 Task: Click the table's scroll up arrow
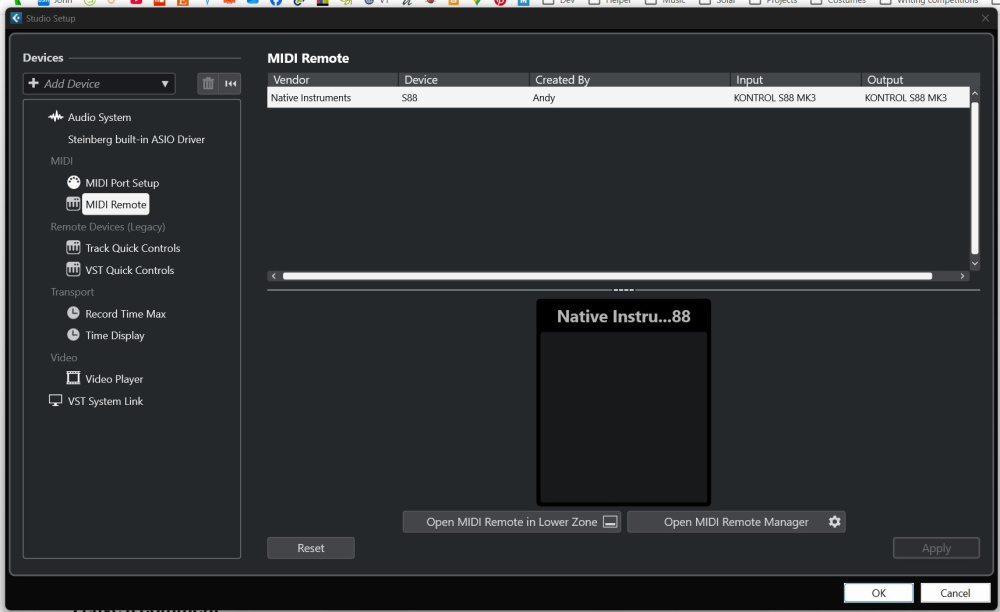click(974, 94)
